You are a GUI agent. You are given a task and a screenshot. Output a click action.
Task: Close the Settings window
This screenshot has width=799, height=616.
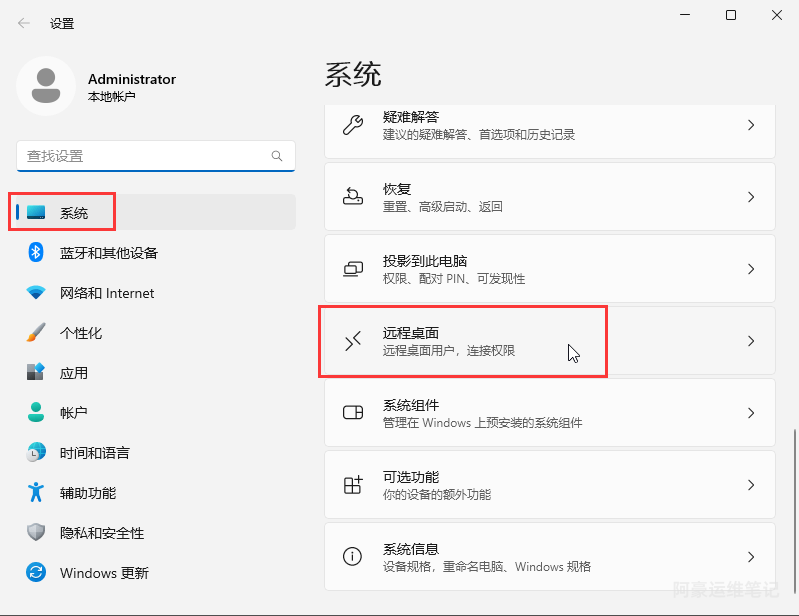click(777, 15)
